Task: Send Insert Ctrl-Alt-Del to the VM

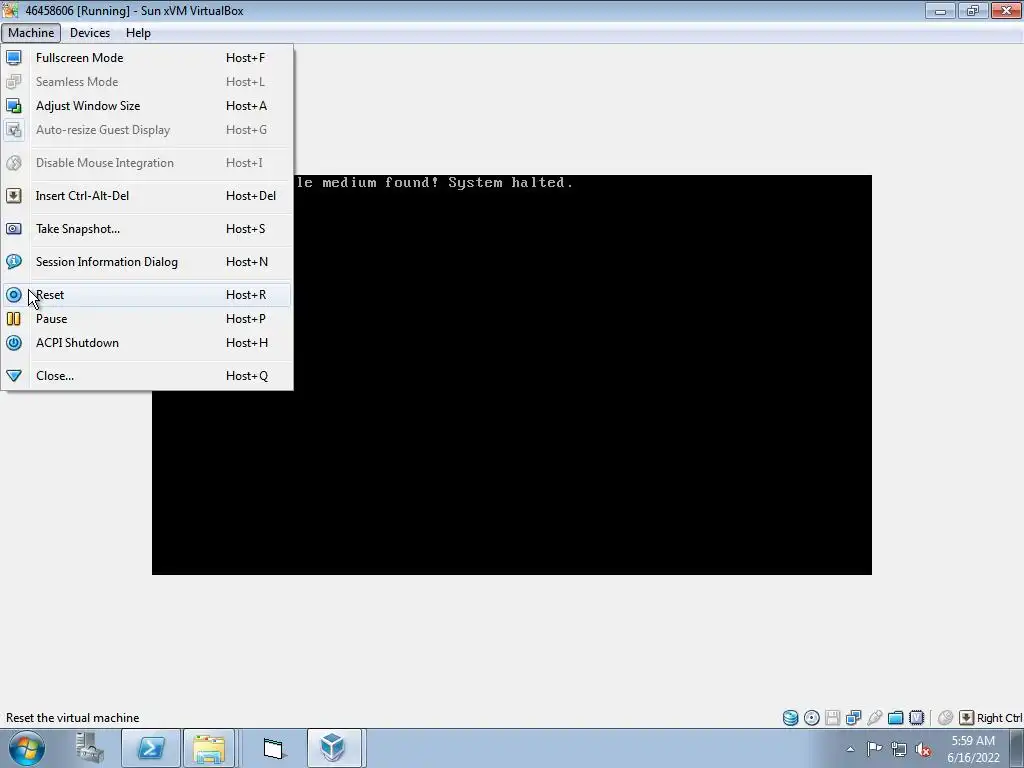Action: pos(147,196)
